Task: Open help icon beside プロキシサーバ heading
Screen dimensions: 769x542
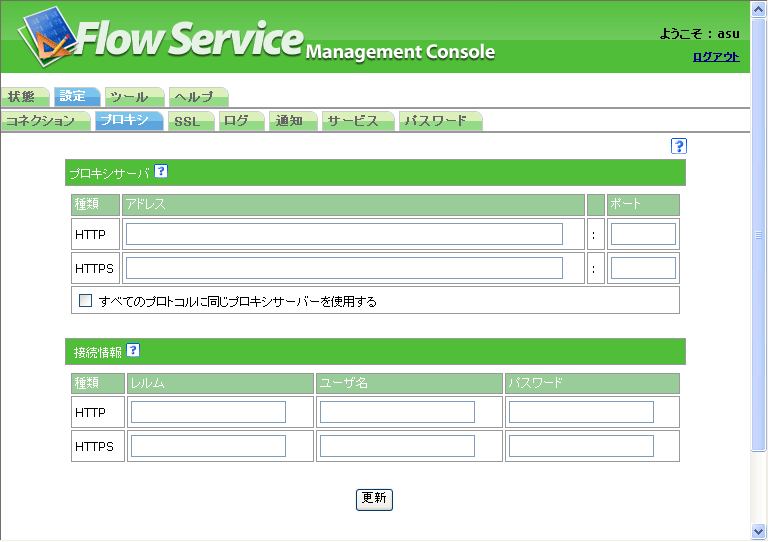Action: coord(161,171)
